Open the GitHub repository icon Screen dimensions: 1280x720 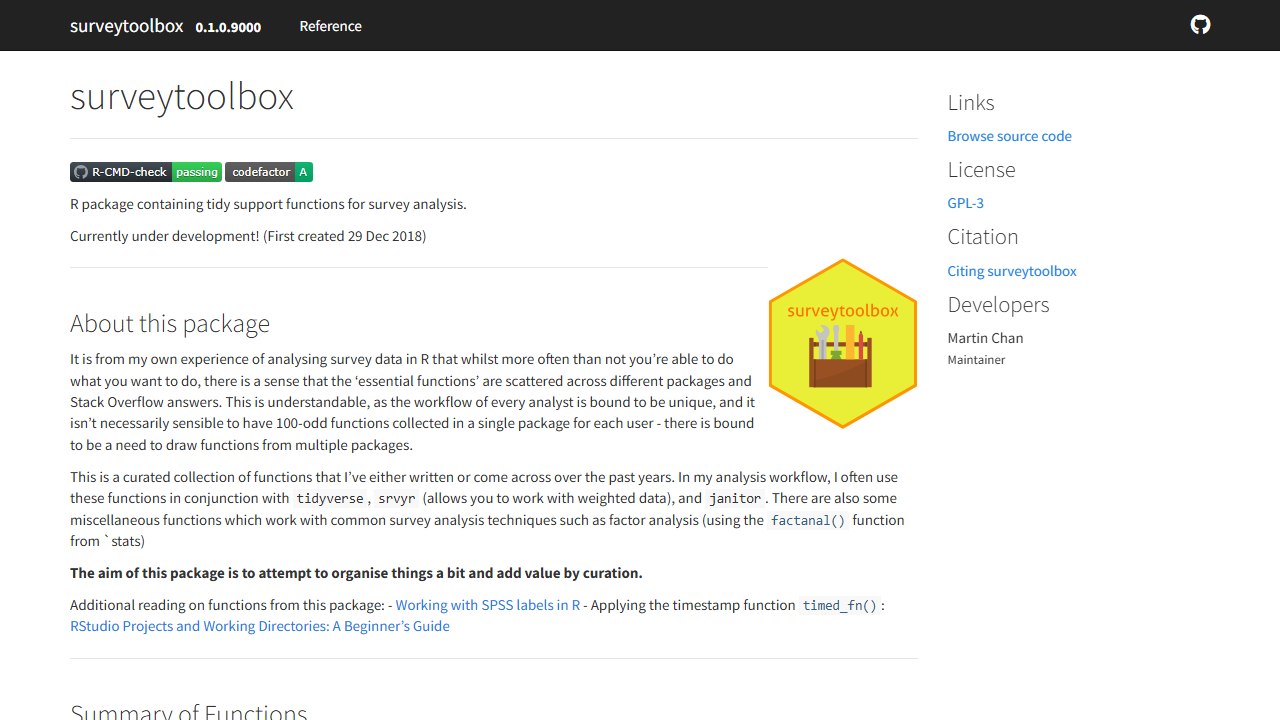[x=1200, y=25]
